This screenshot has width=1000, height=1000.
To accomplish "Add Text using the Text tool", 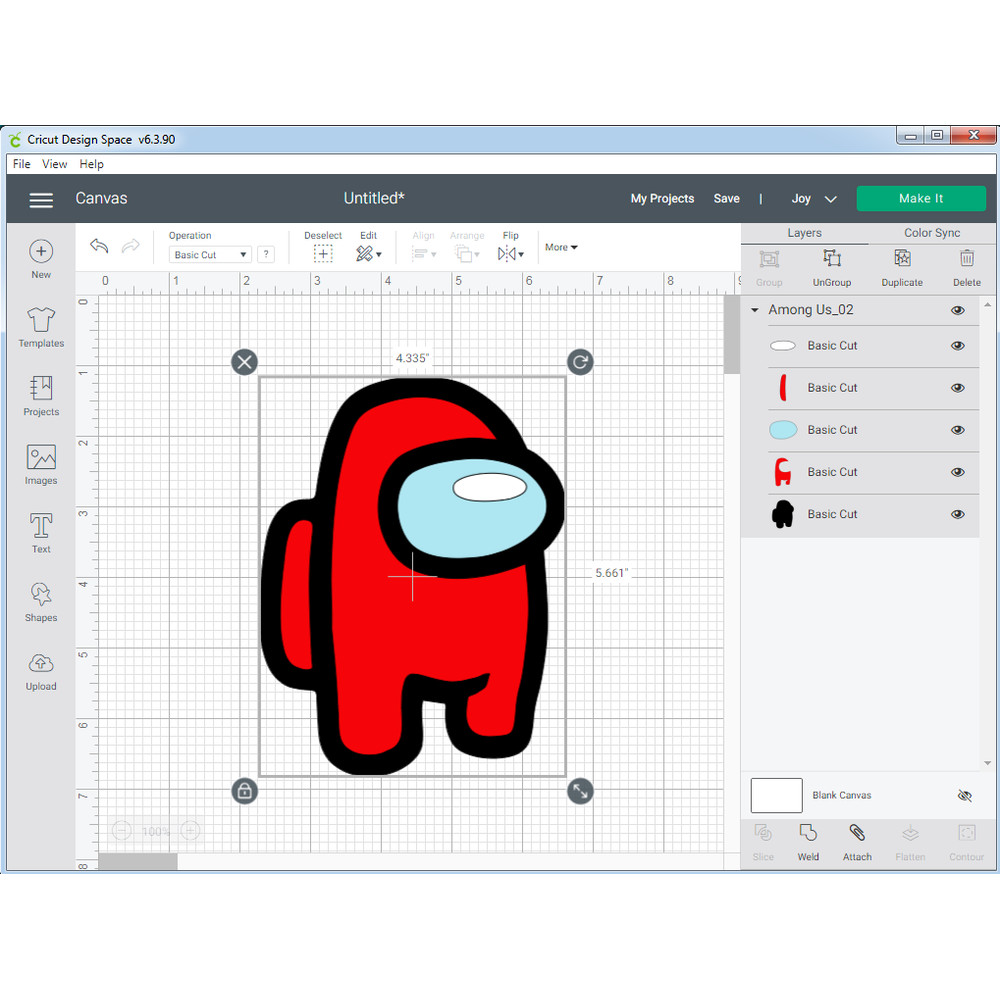I will click(41, 526).
